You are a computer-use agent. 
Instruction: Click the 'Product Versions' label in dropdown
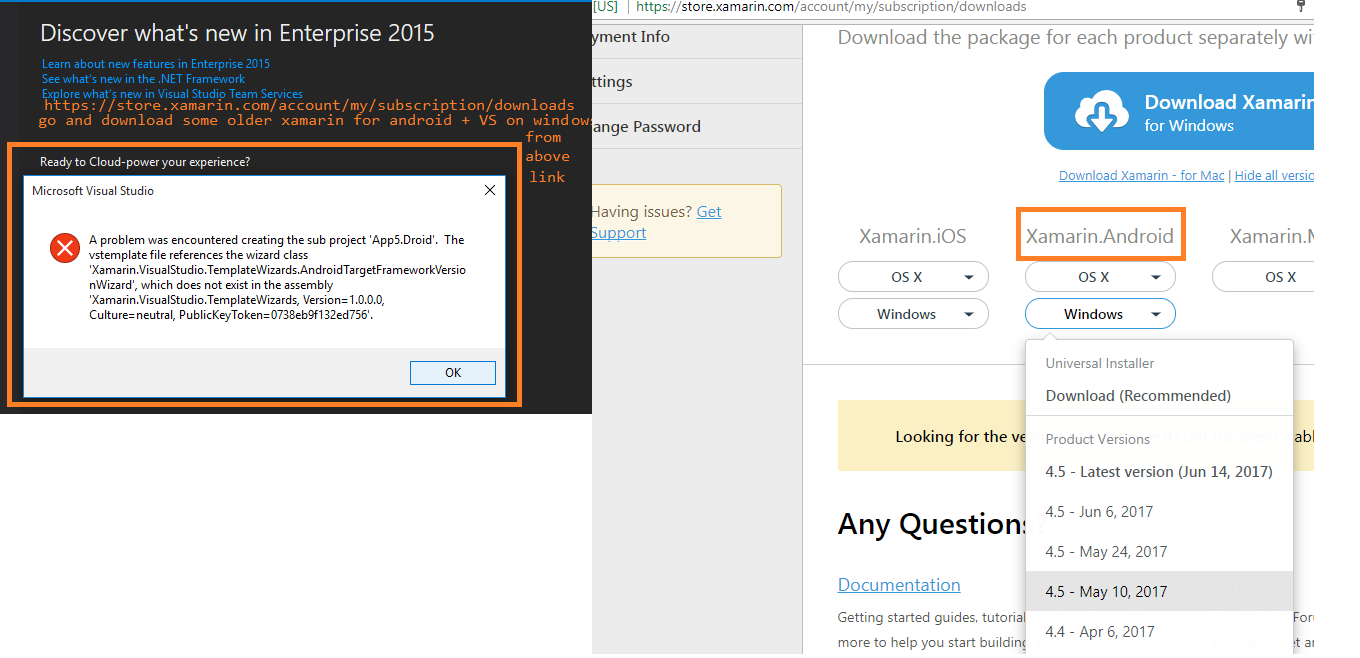1098,439
